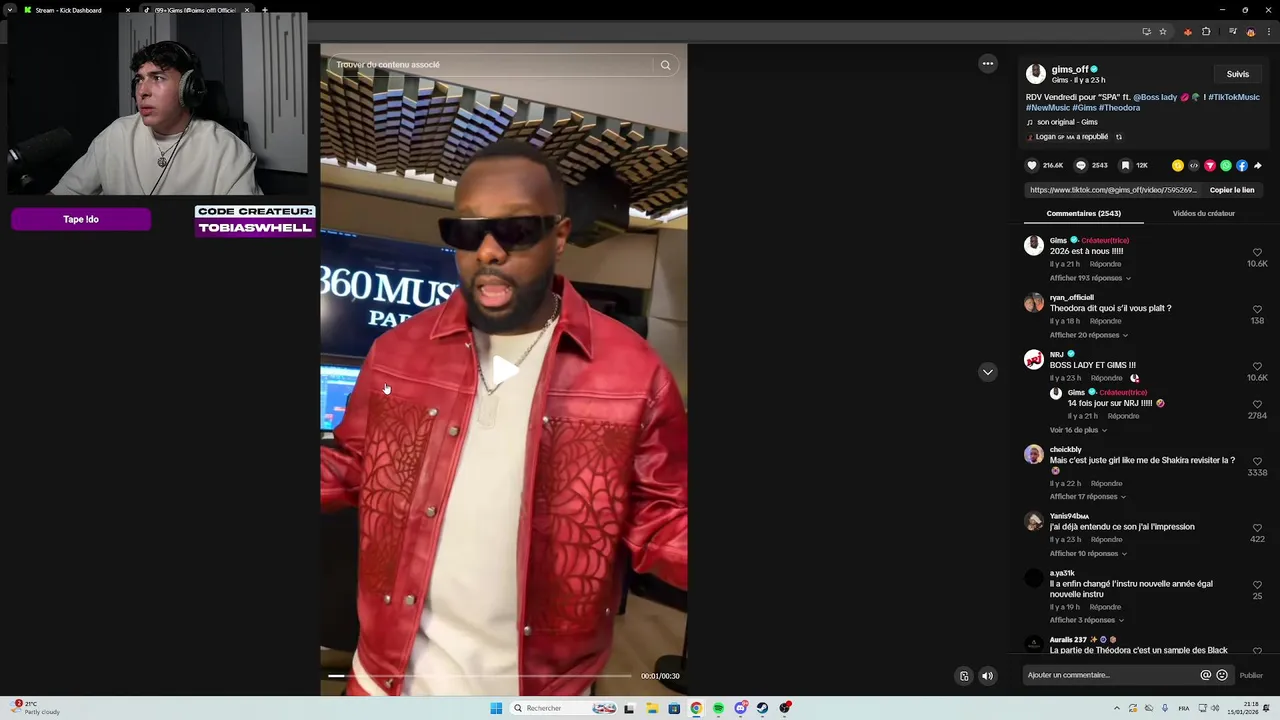Open Google Chrome from the taskbar
Viewport: 1280px width, 720px height.
point(696,708)
